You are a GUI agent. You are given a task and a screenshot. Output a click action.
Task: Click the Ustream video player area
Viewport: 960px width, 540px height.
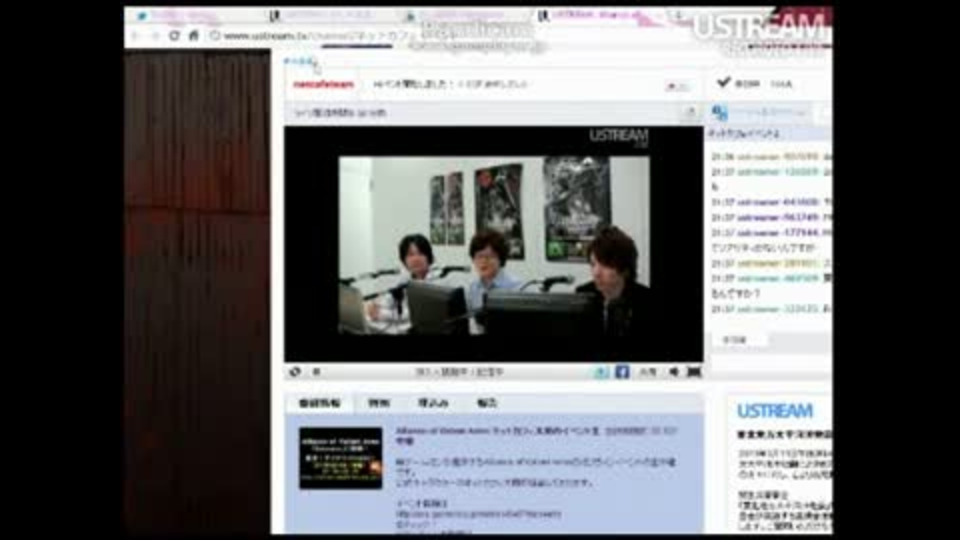pos(493,244)
